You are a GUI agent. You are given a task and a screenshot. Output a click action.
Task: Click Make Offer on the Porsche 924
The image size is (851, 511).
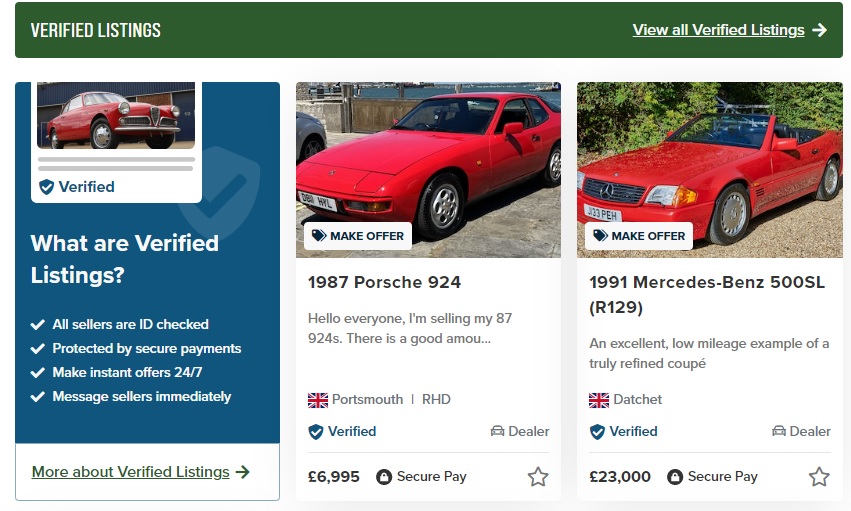pyautogui.click(x=358, y=236)
